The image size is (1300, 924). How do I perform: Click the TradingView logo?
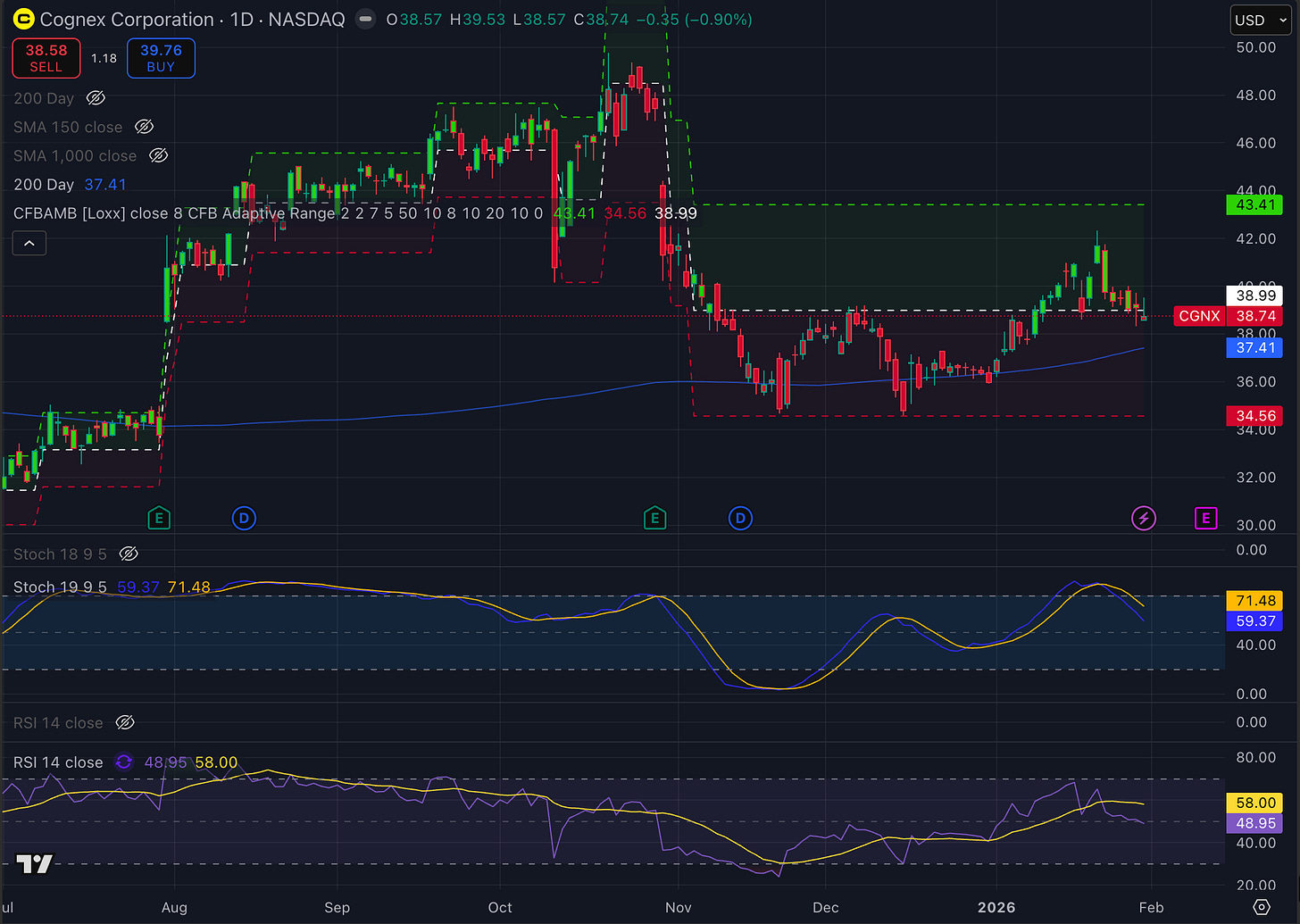point(35,863)
